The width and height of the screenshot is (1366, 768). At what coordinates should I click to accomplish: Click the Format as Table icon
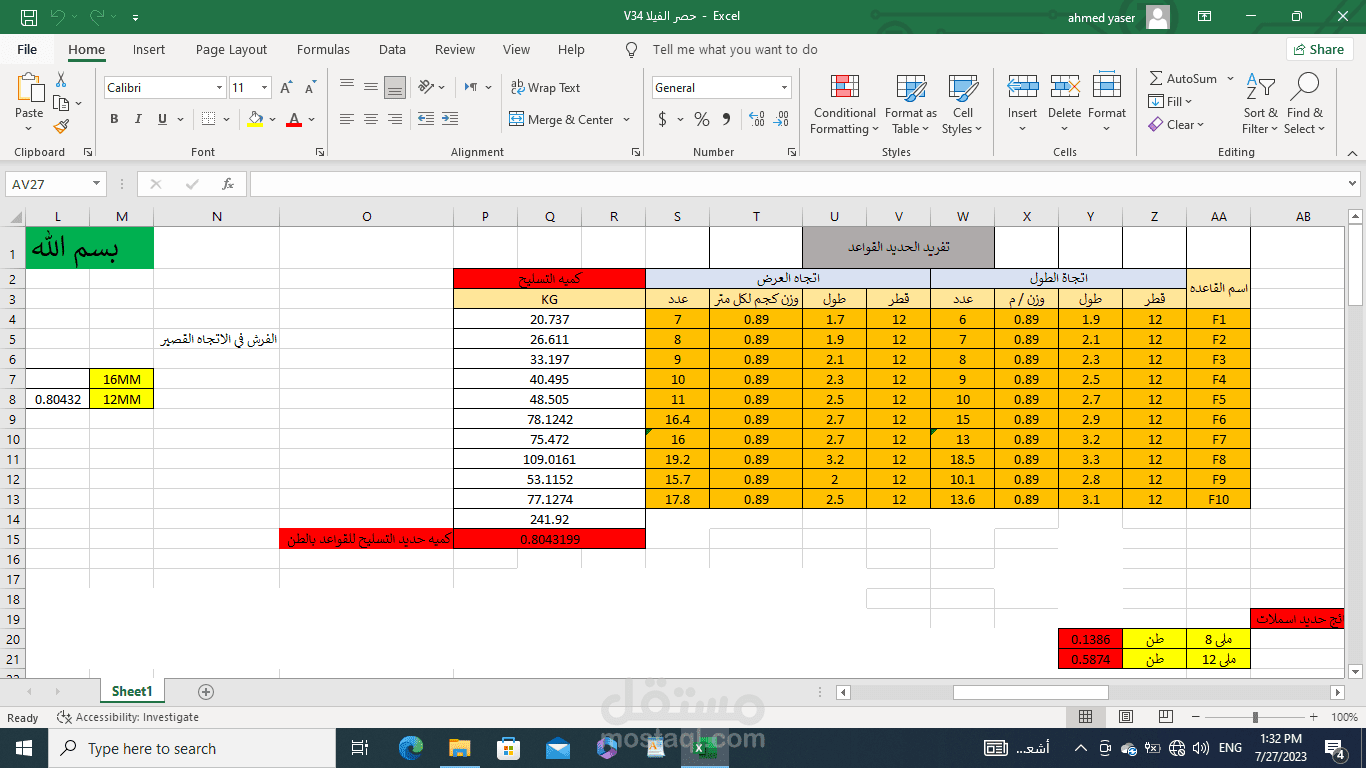click(x=911, y=87)
